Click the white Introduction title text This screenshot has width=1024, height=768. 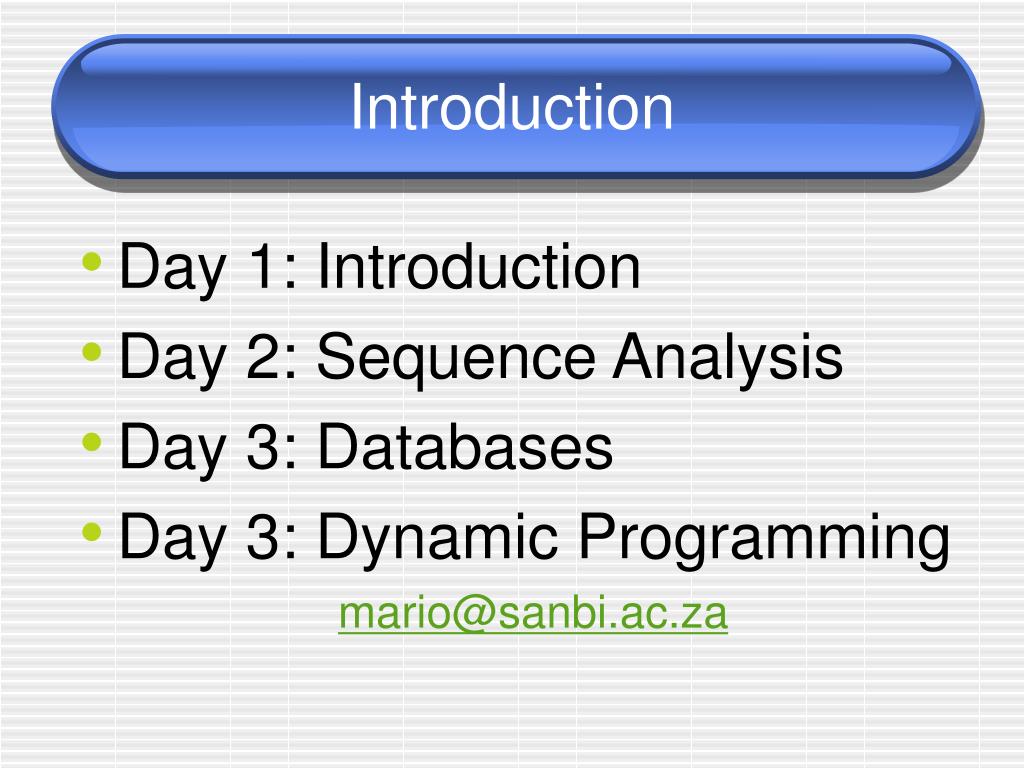click(x=511, y=107)
